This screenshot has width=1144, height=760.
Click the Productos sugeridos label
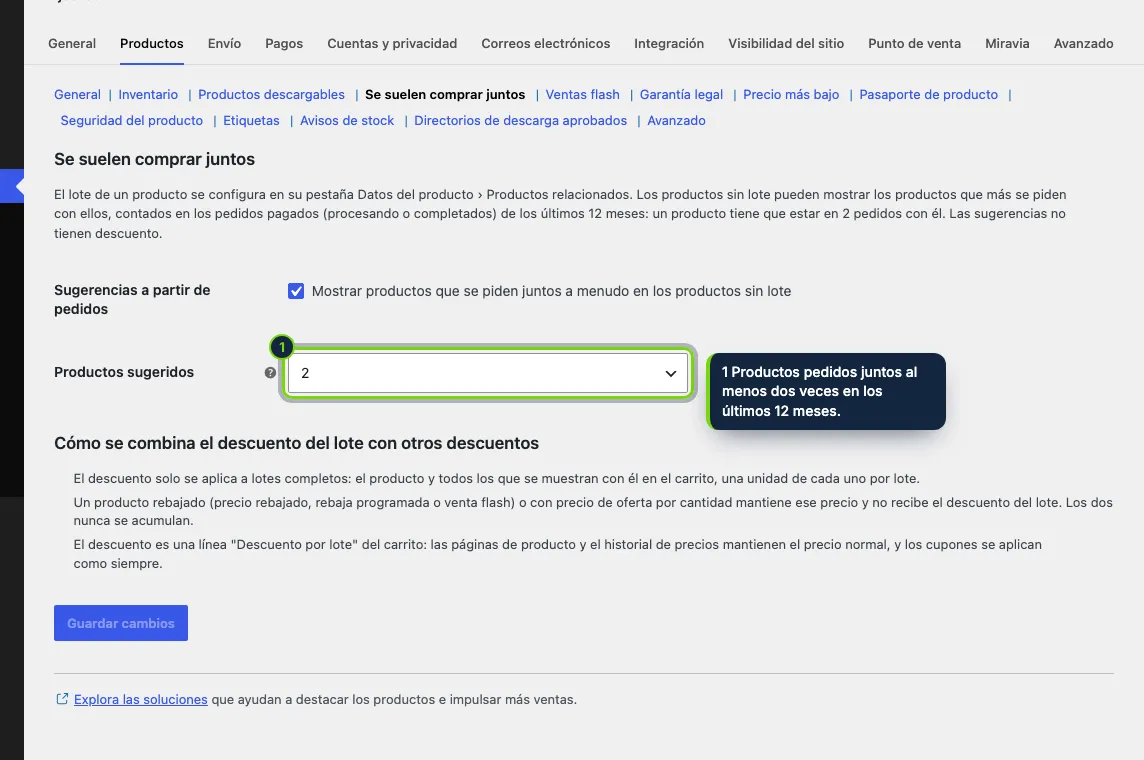(124, 372)
